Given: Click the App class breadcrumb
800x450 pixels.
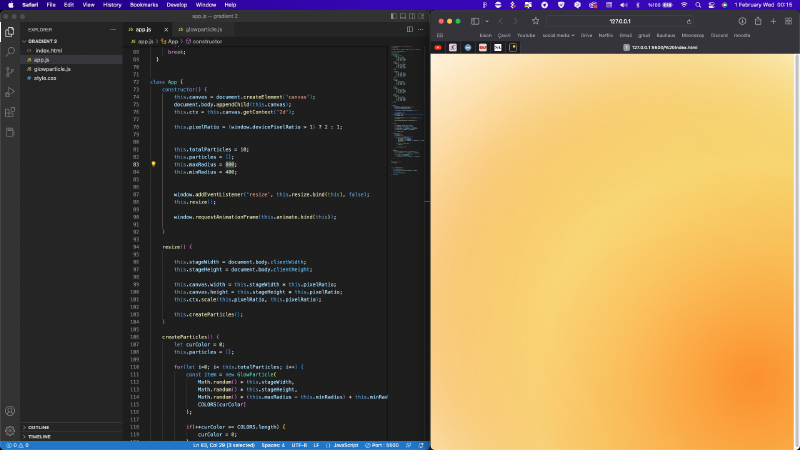Looking at the screenshot, I should coord(170,41).
